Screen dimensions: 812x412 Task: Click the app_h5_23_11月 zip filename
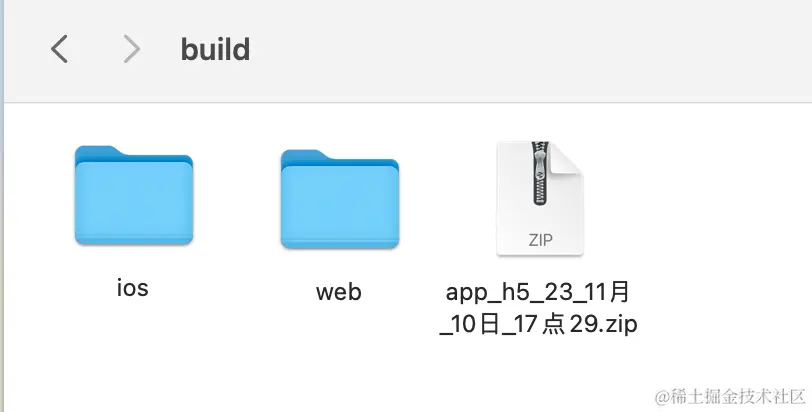(x=539, y=292)
